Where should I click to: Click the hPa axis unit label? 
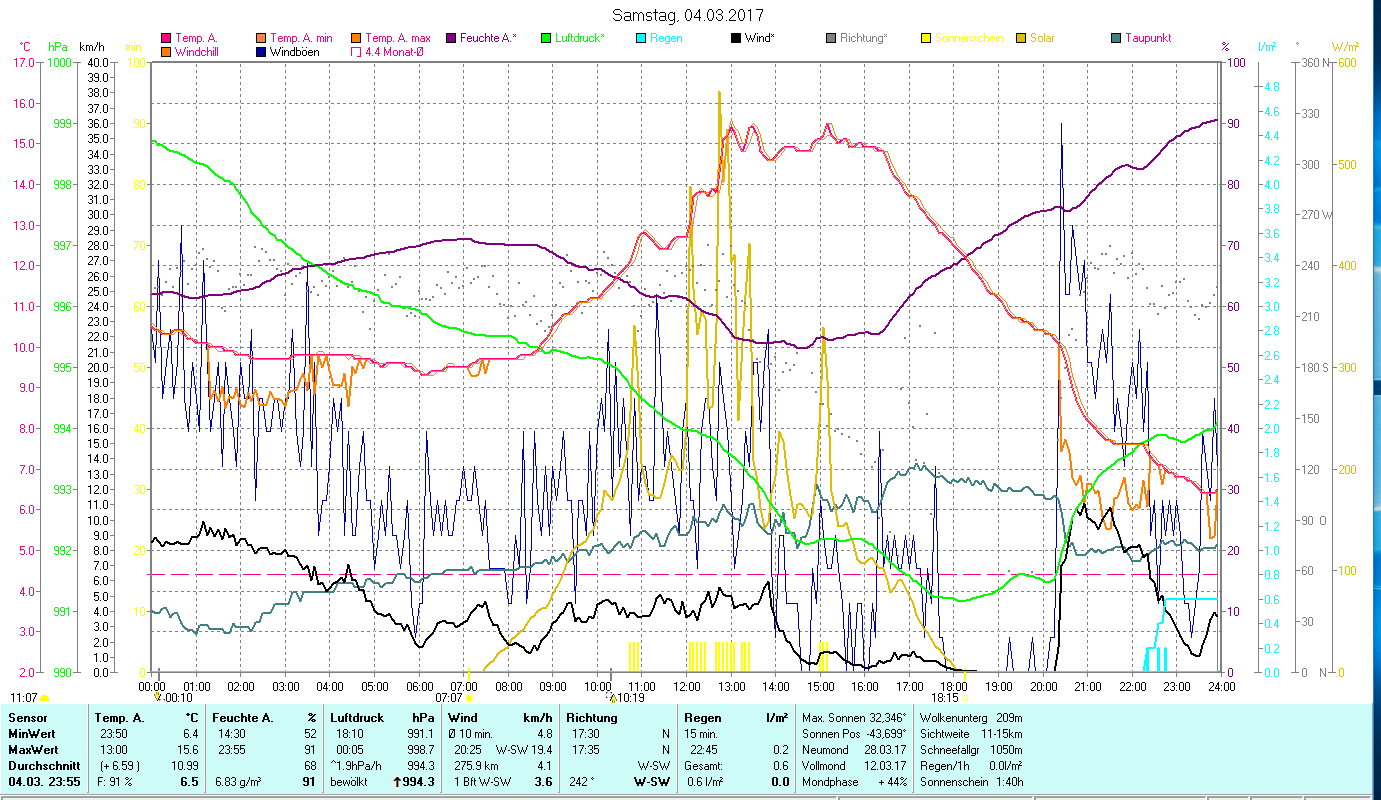58,46
